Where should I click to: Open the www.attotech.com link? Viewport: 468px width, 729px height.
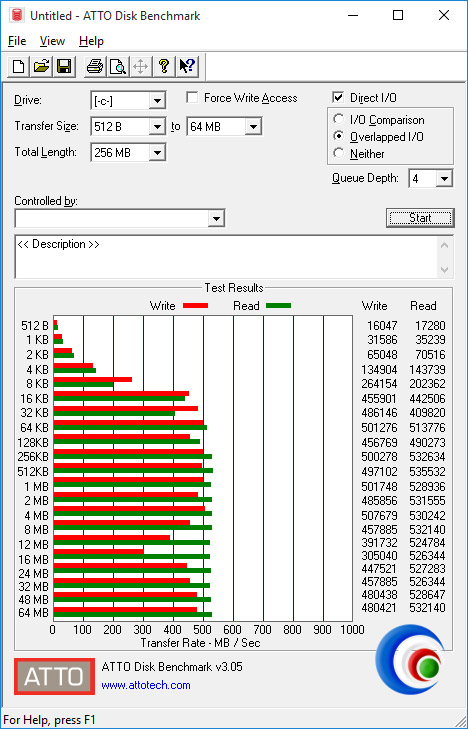[146, 685]
